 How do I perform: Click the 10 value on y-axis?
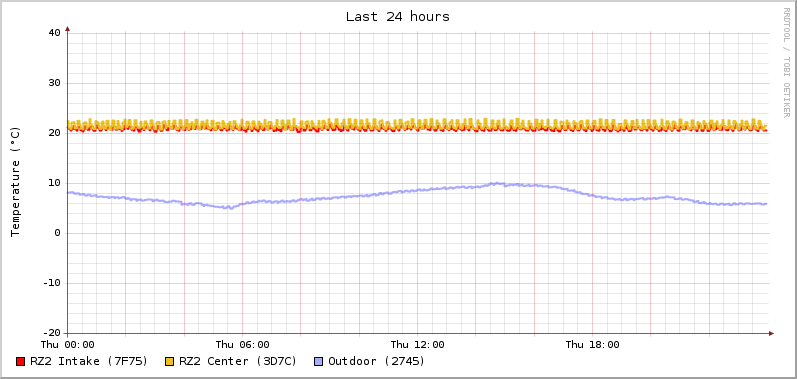click(54, 183)
